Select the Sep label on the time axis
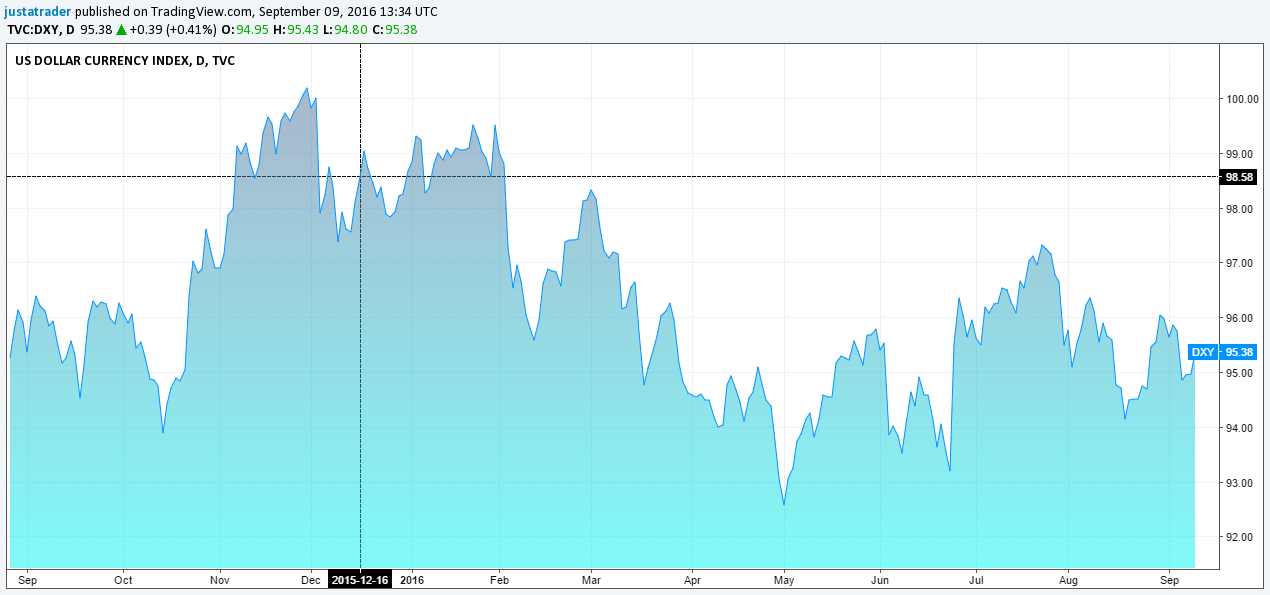 coord(29,579)
